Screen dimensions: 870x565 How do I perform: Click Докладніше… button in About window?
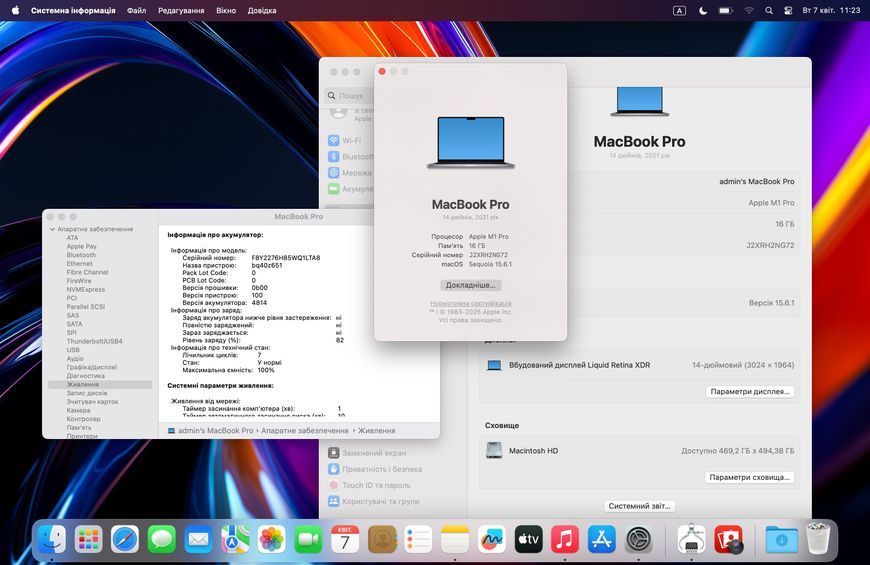click(x=471, y=285)
